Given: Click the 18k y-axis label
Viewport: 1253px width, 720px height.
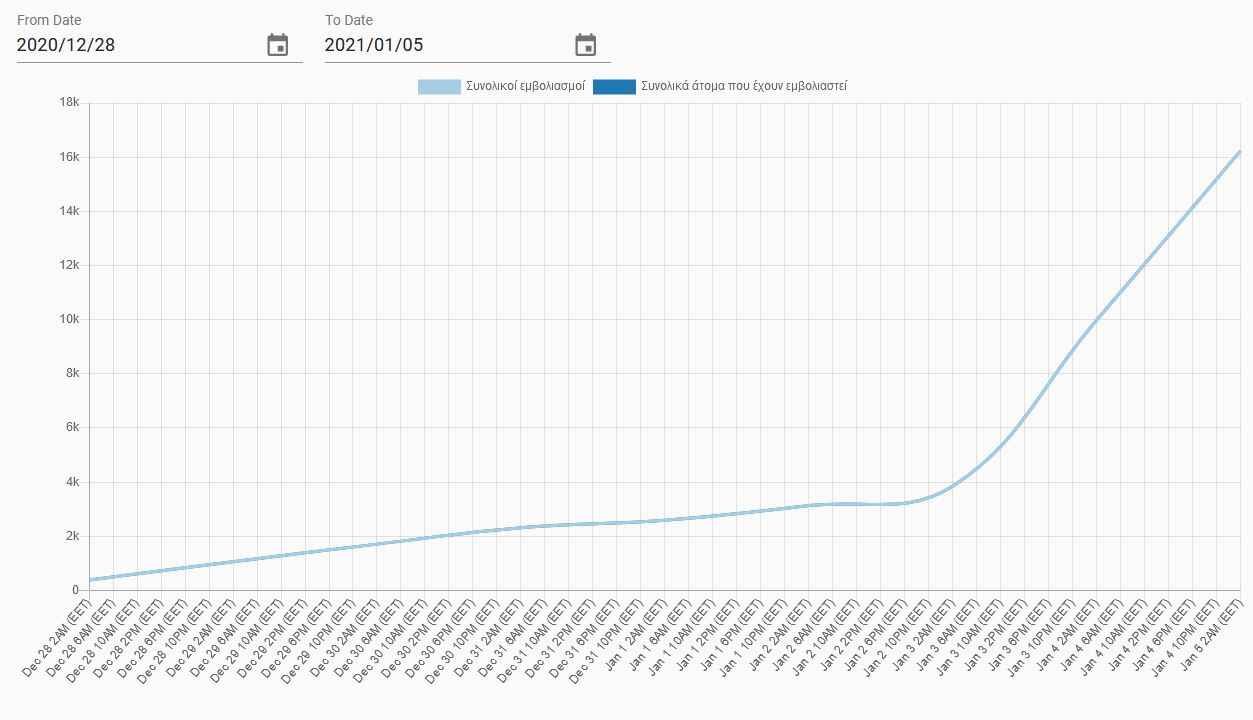Looking at the screenshot, I should (x=69, y=103).
